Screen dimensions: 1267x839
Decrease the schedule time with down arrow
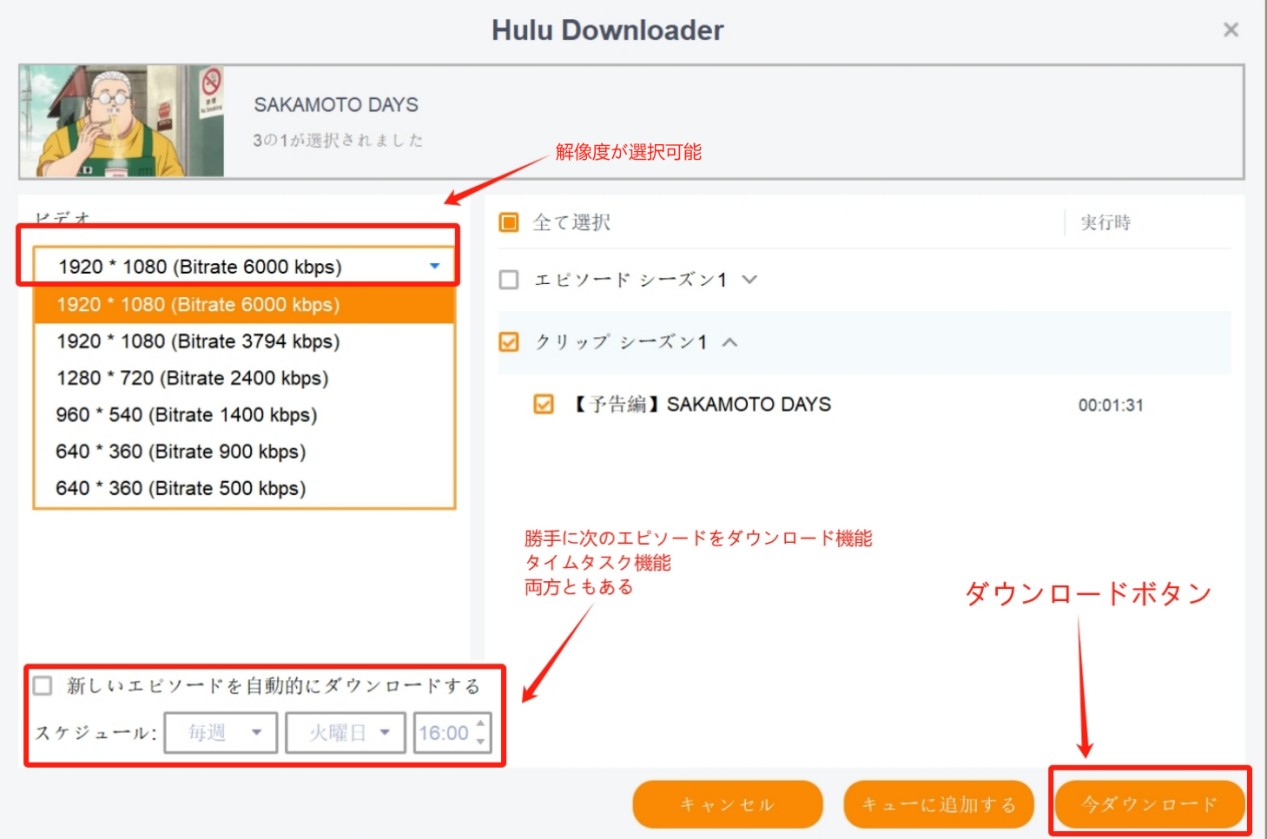(481, 742)
